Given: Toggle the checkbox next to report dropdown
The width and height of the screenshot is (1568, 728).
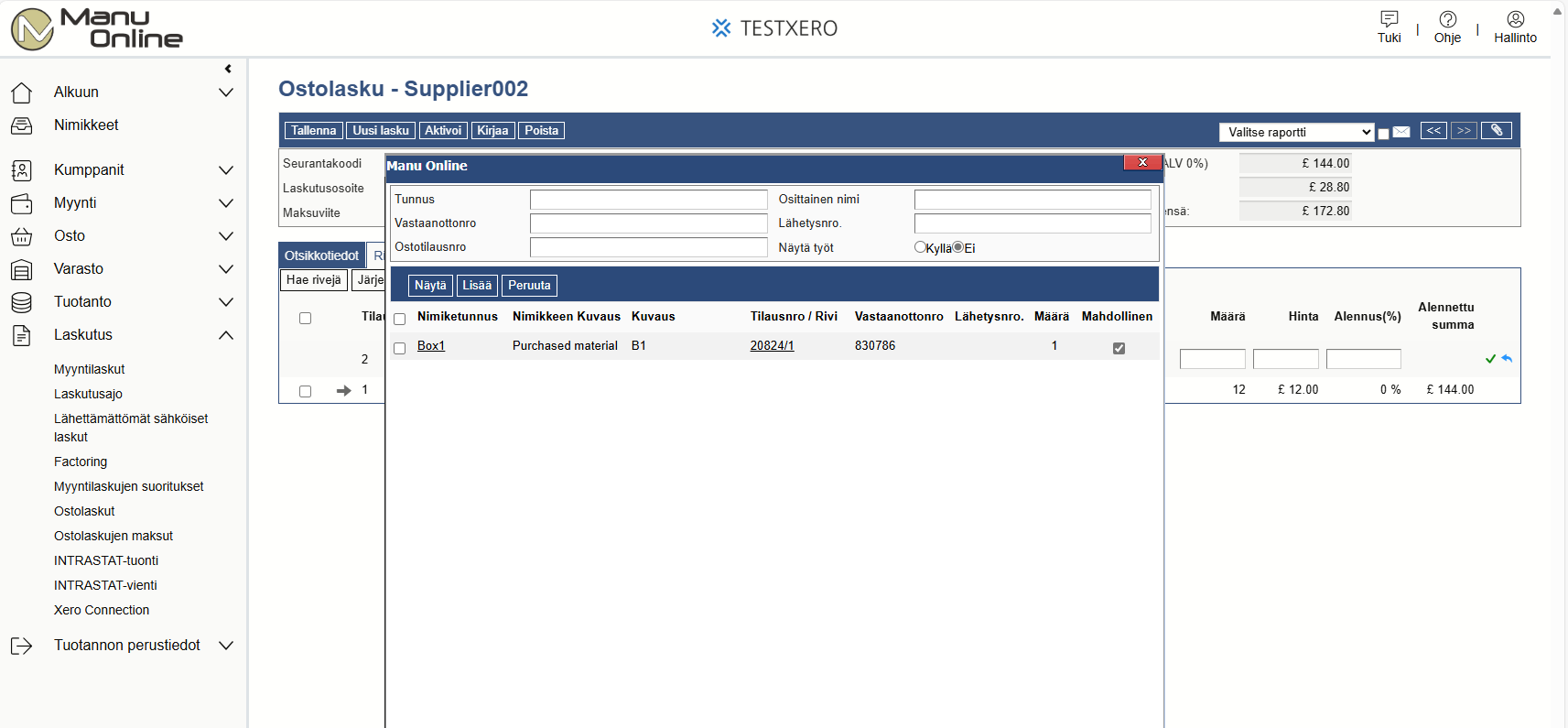Looking at the screenshot, I should [1383, 134].
